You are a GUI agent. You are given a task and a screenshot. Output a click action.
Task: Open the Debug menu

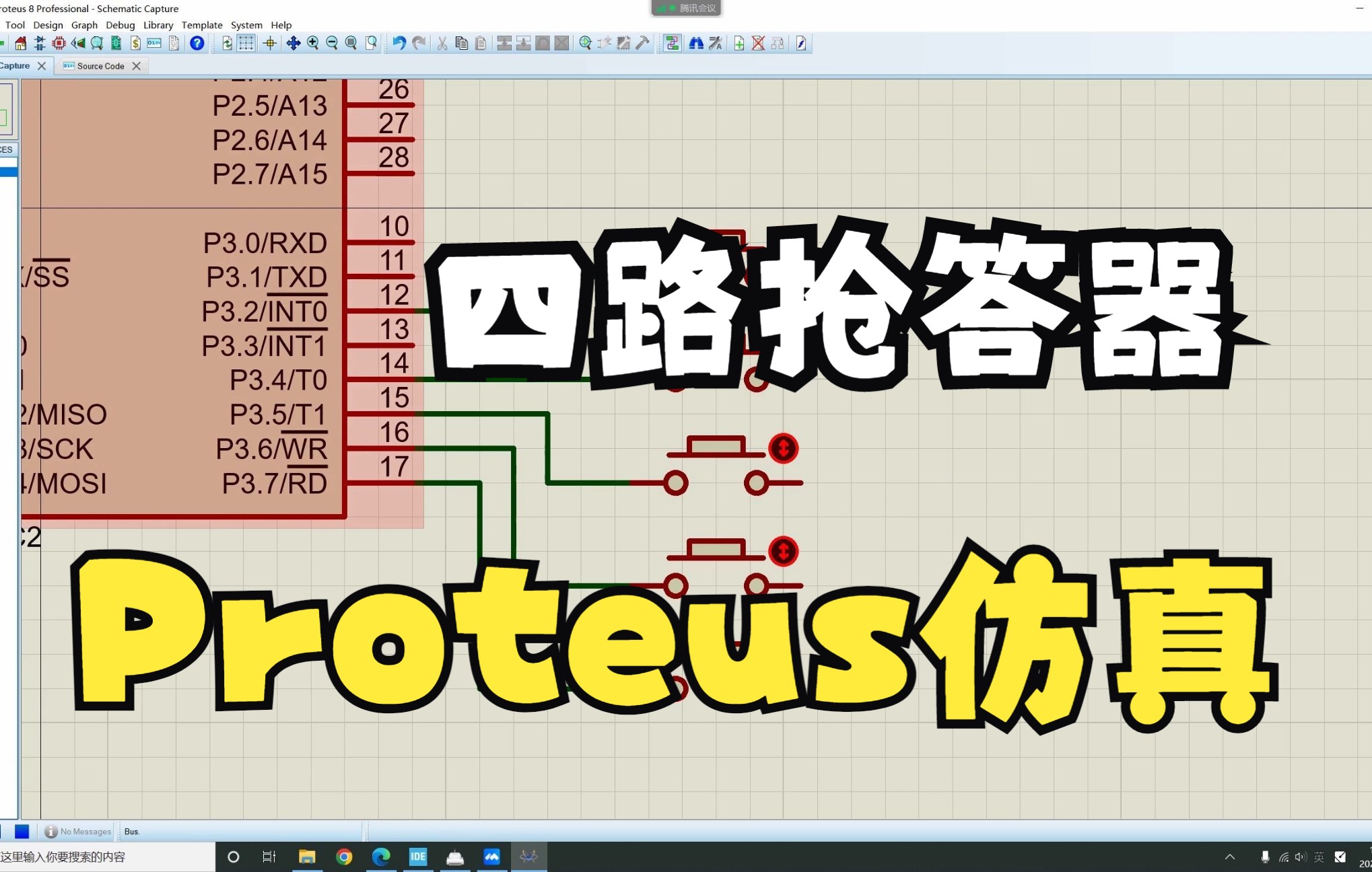121,25
